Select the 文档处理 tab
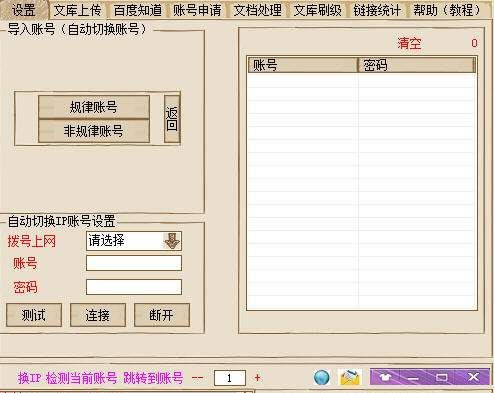The image size is (494, 393). [257, 10]
